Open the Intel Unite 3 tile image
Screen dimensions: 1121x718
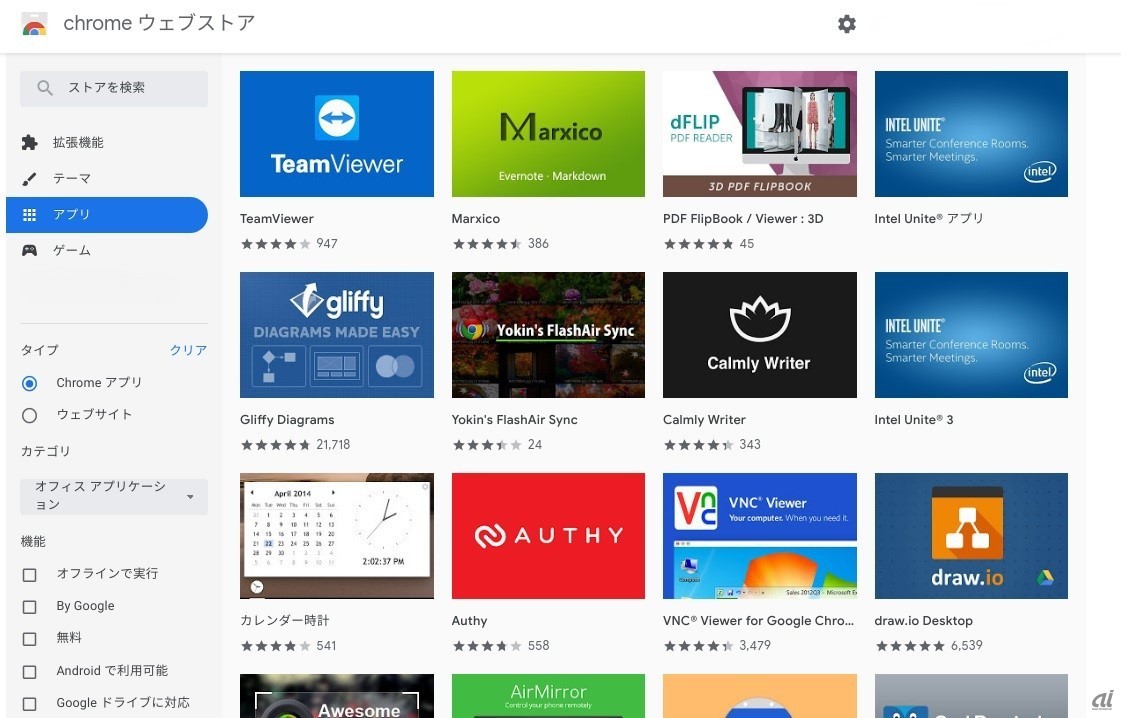click(971, 335)
